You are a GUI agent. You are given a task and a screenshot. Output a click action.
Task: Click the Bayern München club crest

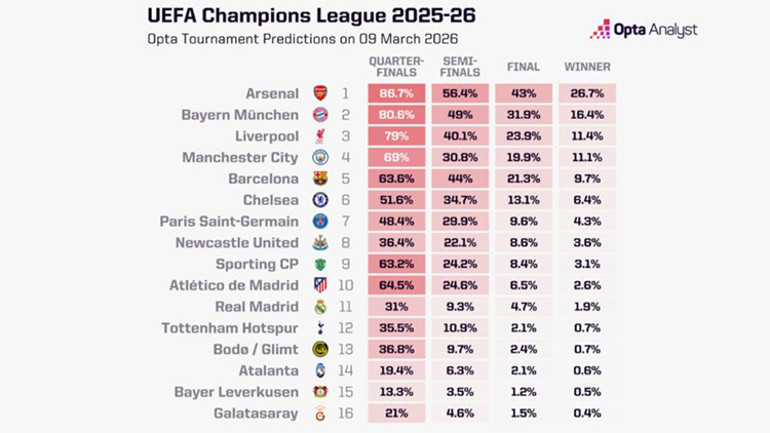point(320,115)
